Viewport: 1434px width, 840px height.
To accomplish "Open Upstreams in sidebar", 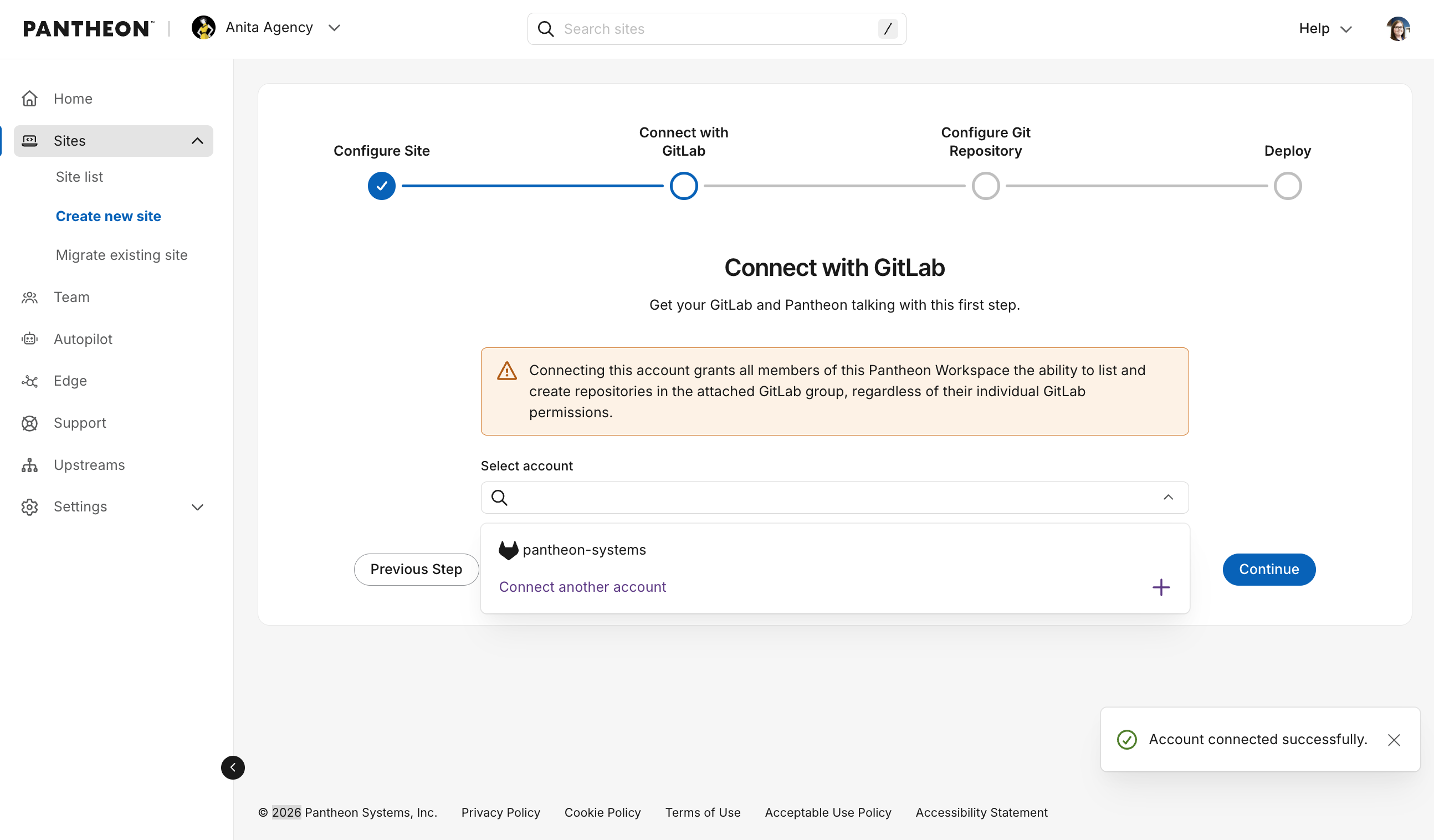I will pyautogui.click(x=89, y=465).
